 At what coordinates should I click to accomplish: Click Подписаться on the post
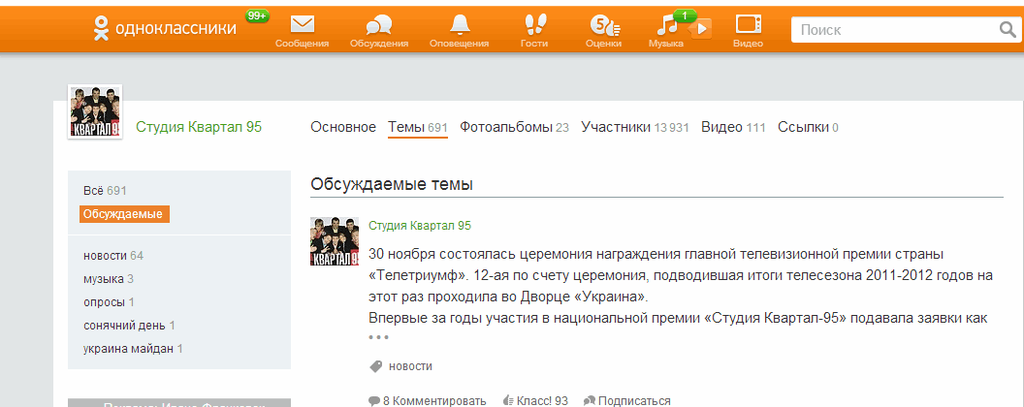pos(627,400)
